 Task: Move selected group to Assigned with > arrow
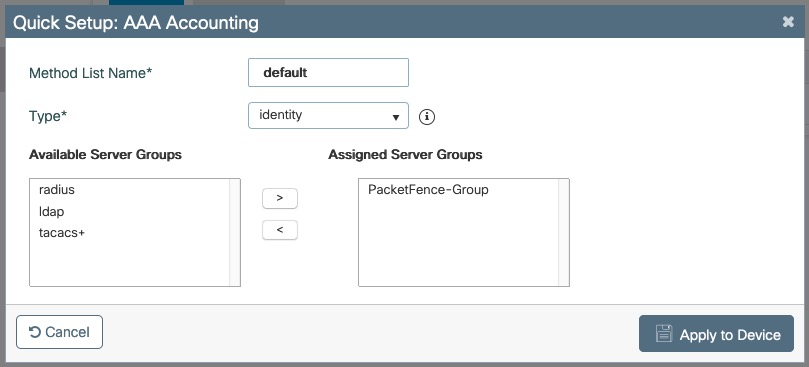click(280, 198)
